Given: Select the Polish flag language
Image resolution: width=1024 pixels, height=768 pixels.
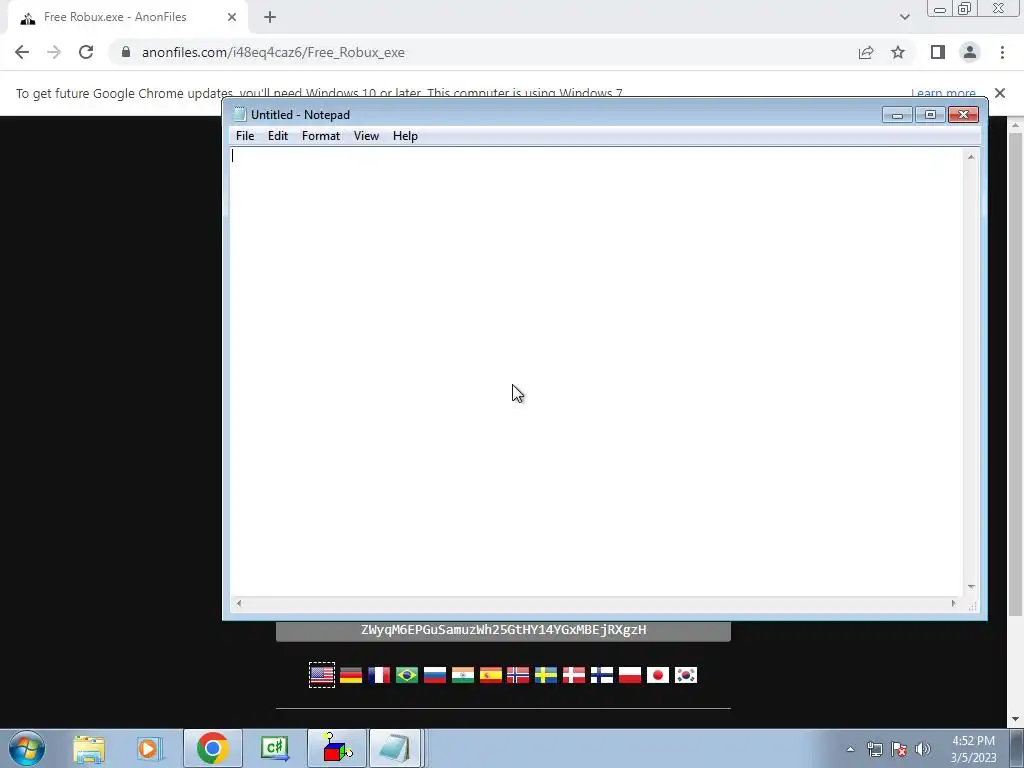Looking at the screenshot, I should (630, 675).
